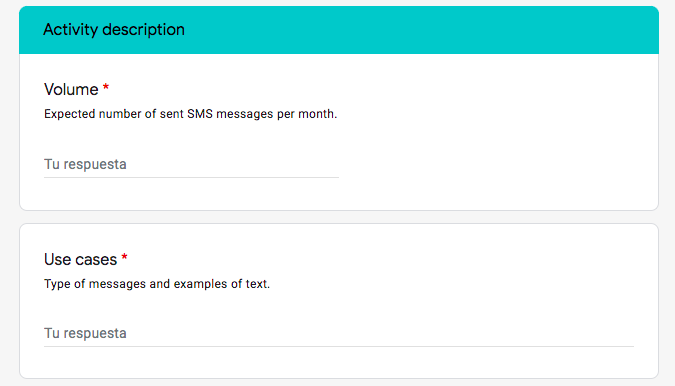Click the red asterisk beside Use cases
Image resolution: width=675 pixels, height=386 pixels.
click(124, 257)
